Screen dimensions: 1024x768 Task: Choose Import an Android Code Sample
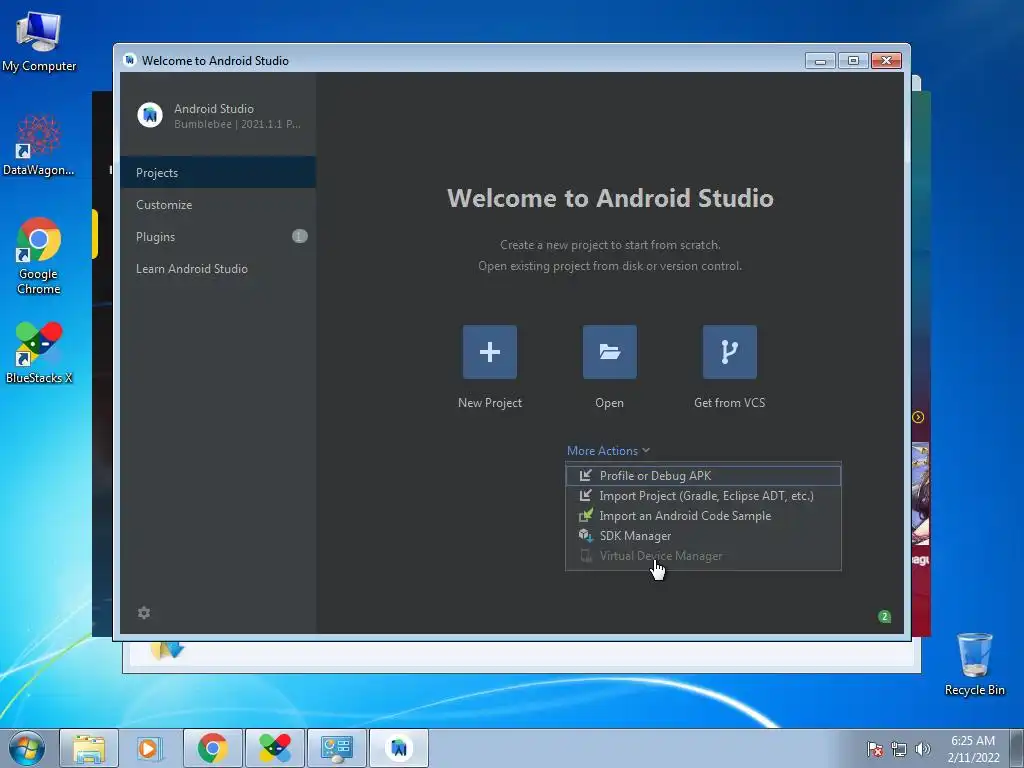(703, 515)
